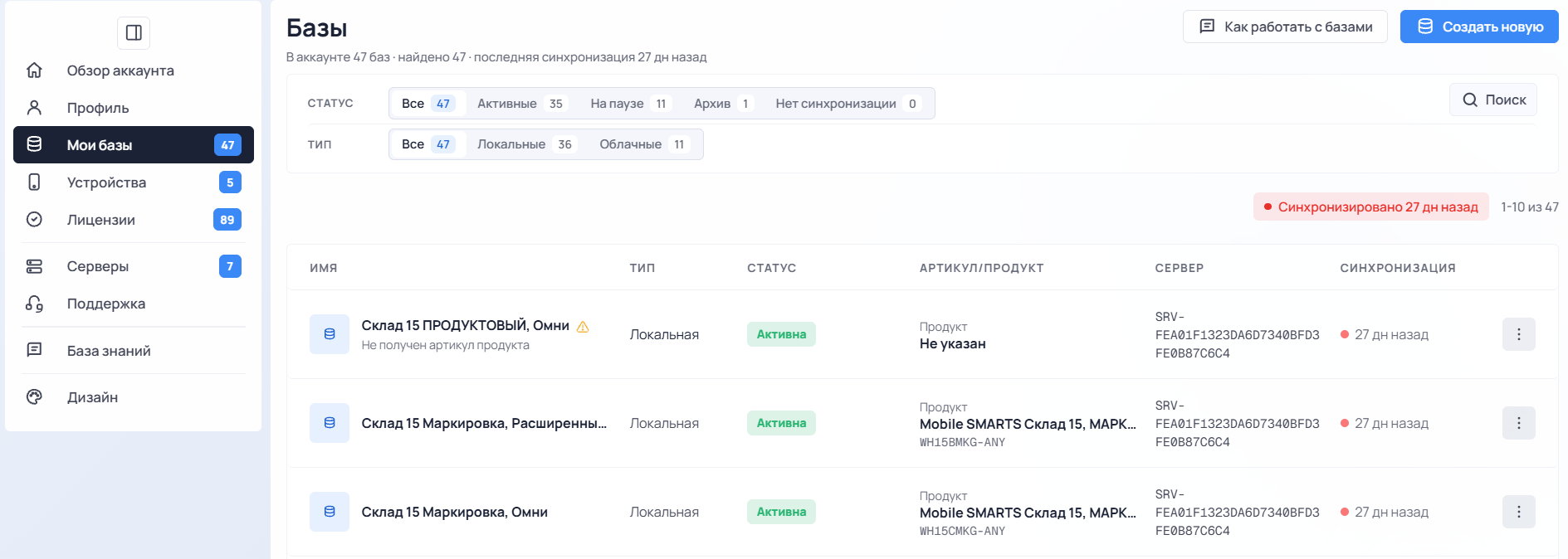Viewport: 1568px width, 559px height.
Task: Show only Облачные bases
Action: (644, 144)
